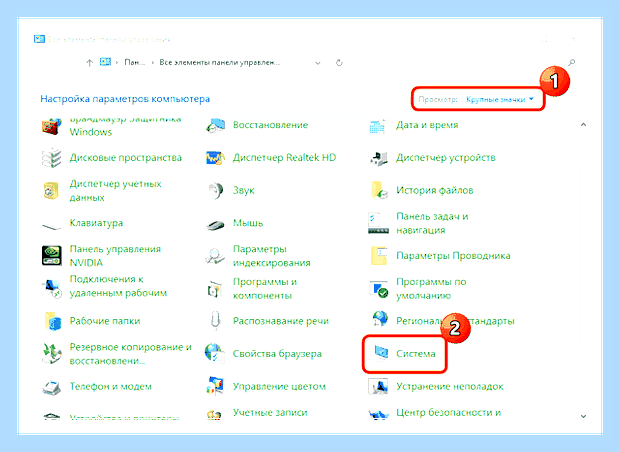The width and height of the screenshot is (620, 452).
Task: Click the Региональные стандарты globe icon
Action: coord(380,319)
